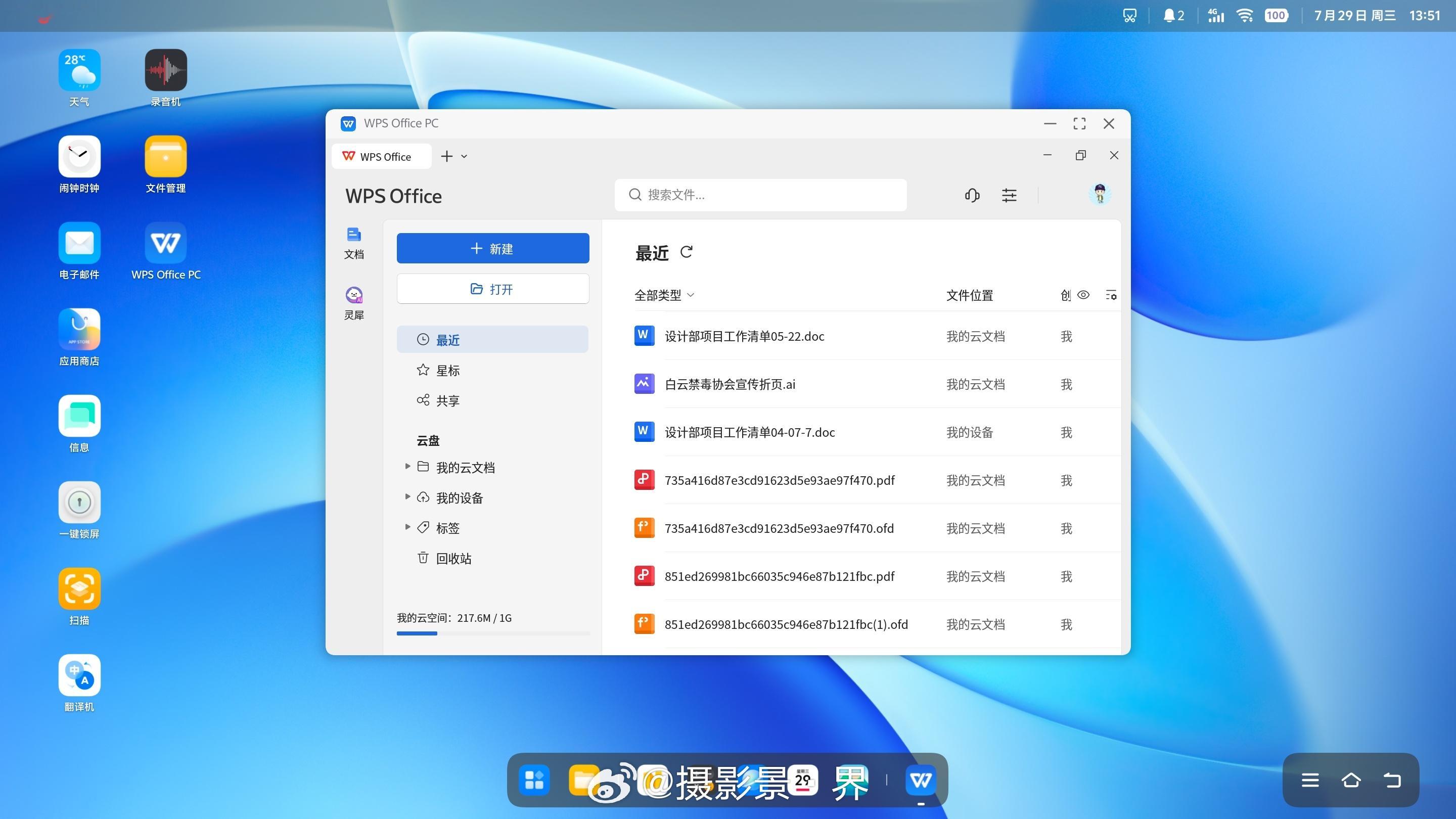The image size is (1456, 819).
Task: Click the home button in navigation bar
Action: (1351, 780)
